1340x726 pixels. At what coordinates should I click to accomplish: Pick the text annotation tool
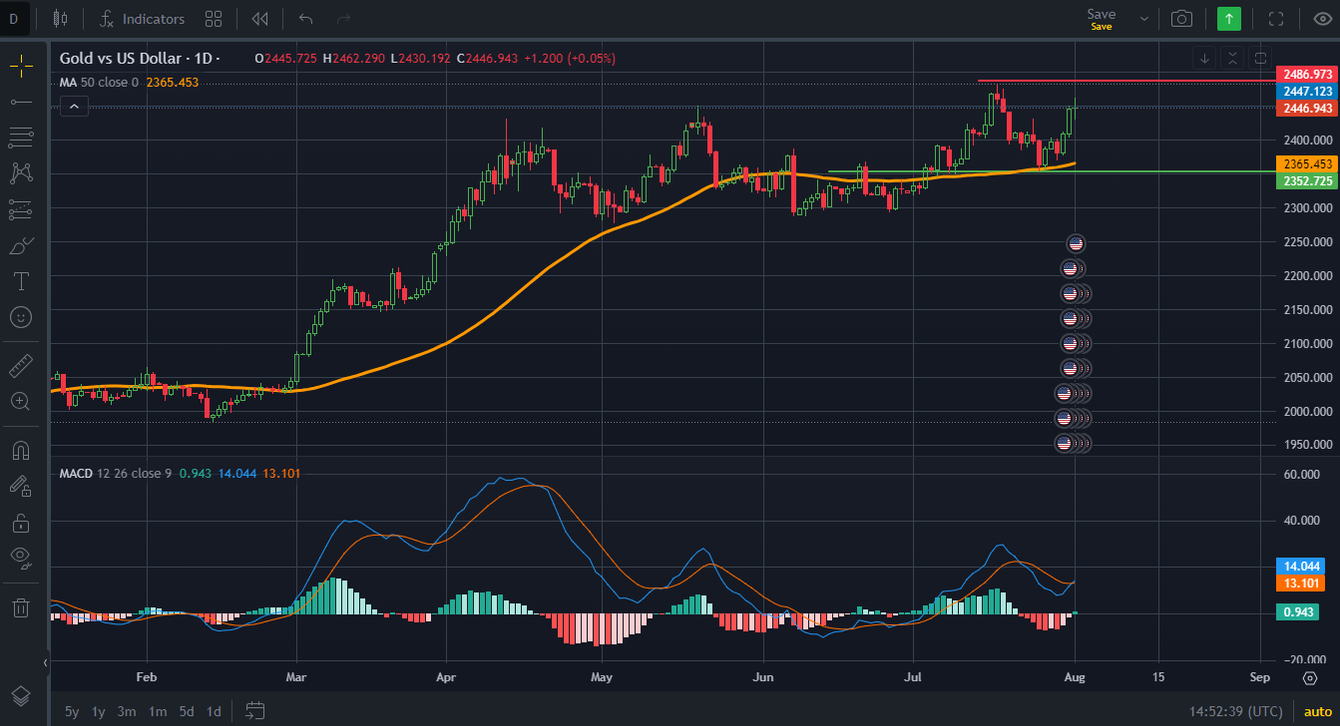click(x=20, y=281)
